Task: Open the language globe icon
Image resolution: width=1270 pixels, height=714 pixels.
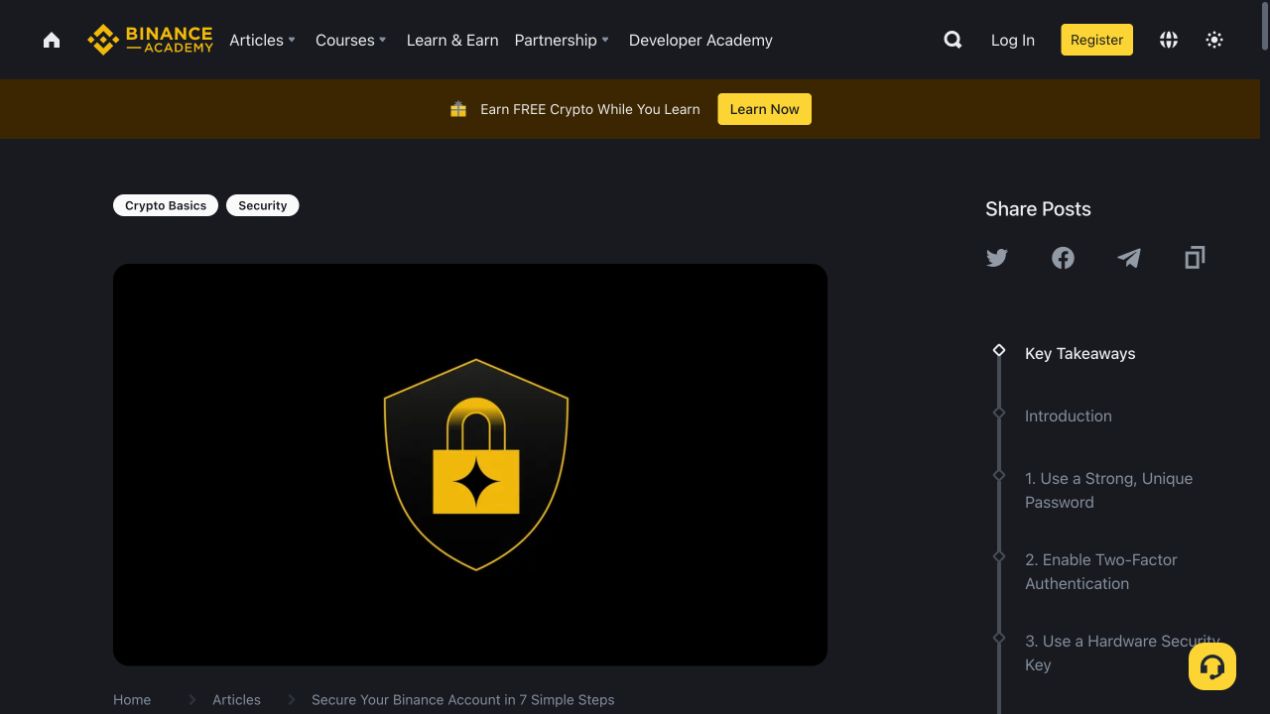Action: 1168,40
